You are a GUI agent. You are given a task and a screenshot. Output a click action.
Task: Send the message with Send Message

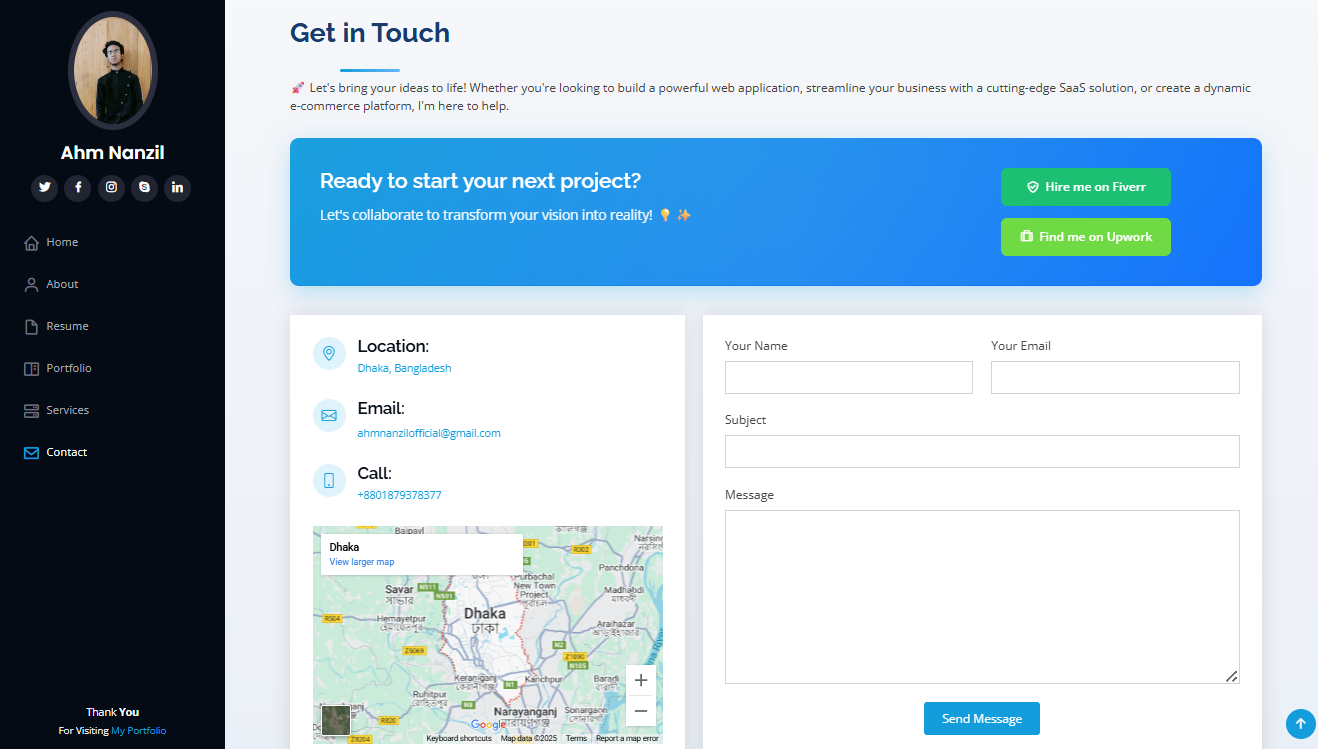tap(981, 718)
